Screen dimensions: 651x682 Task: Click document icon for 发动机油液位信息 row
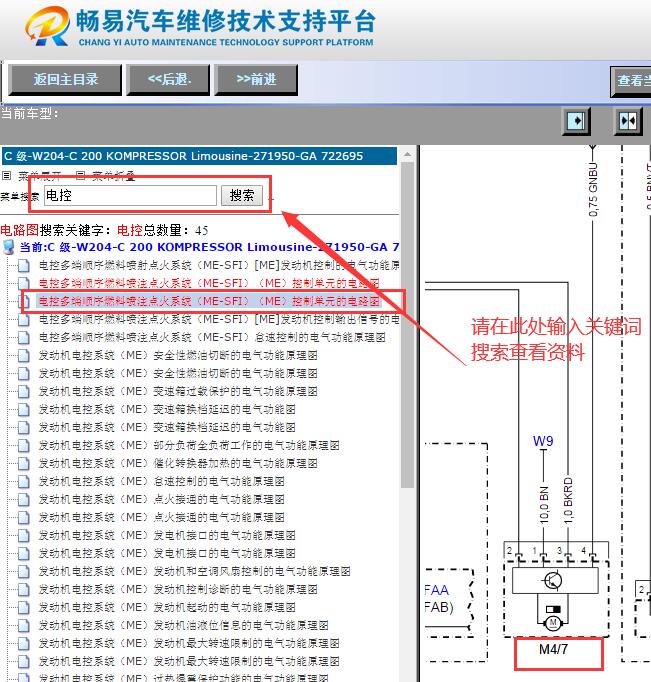pyautogui.click(x=23, y=625)
